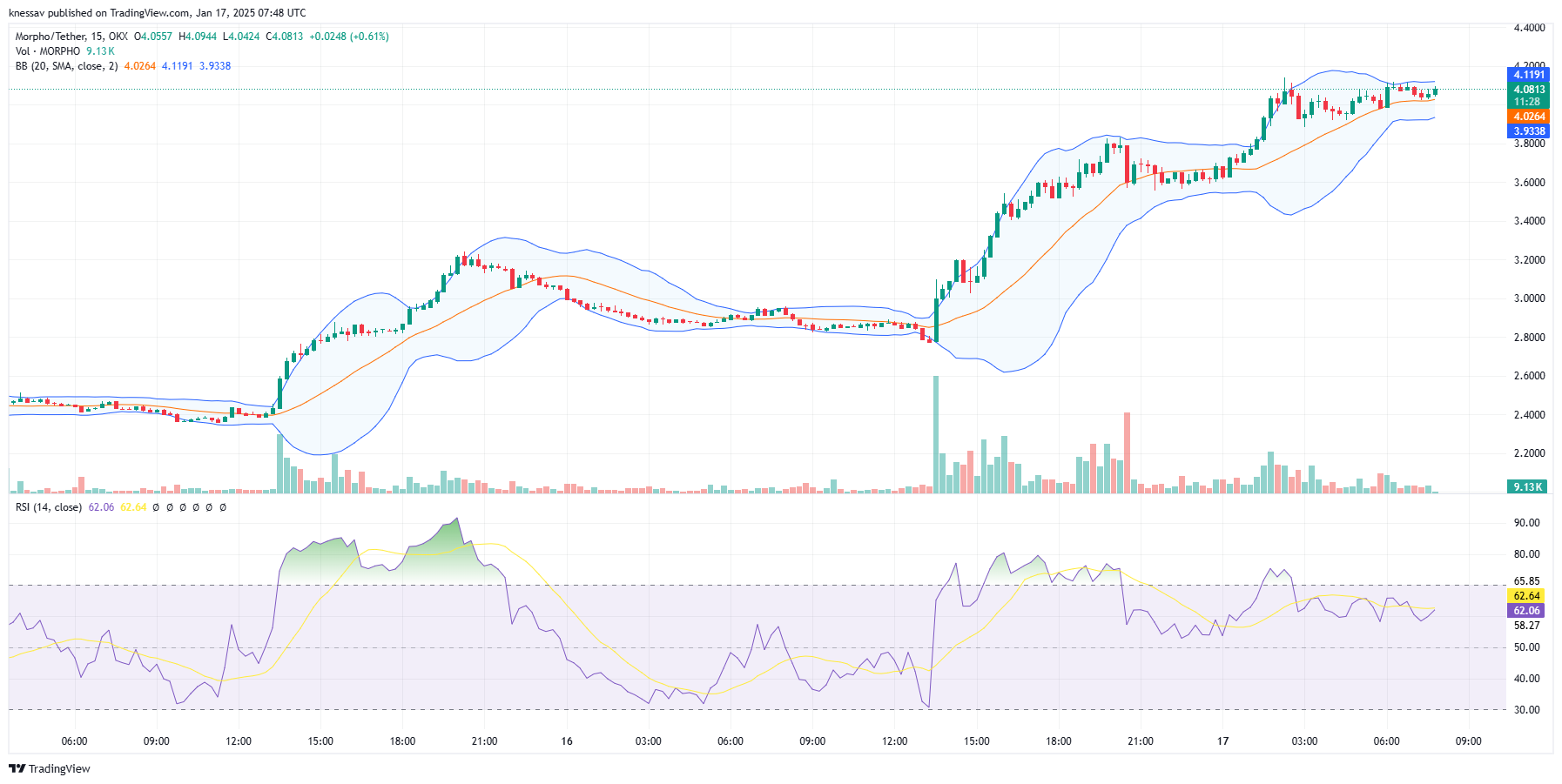The height and width of the screenshot is (784, 1562).
Task: Click the purple 62.06 RSI axis tag
Action: click(1526, 611)
